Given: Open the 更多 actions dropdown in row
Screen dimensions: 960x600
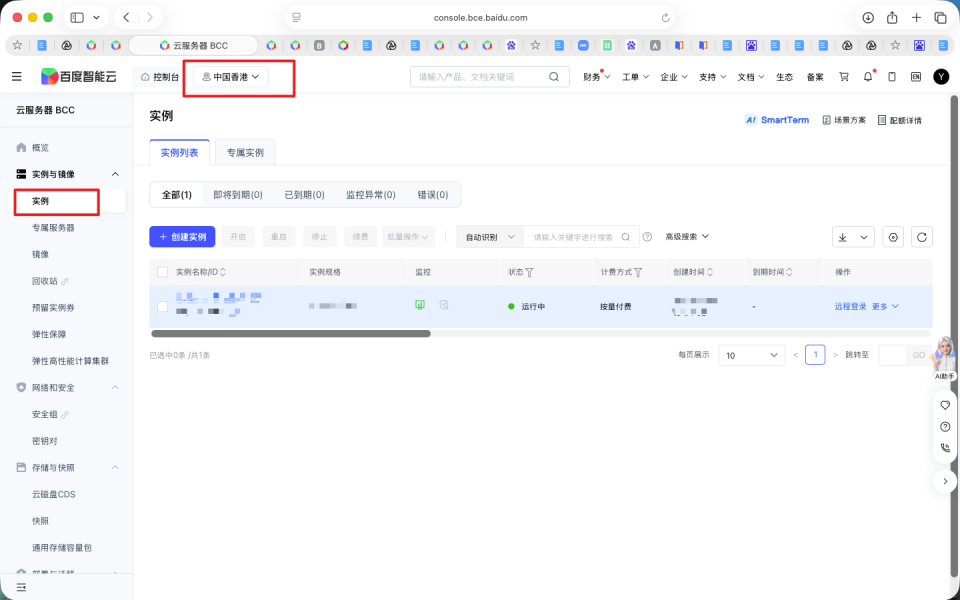Looking at the screenshot, I should click(x=885, y=306).
